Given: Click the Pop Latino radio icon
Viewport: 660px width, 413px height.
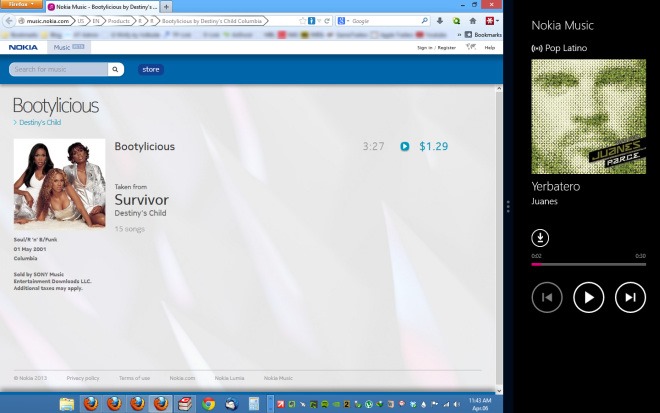Looking at the screenshot, I should click(x=537, y=48).
